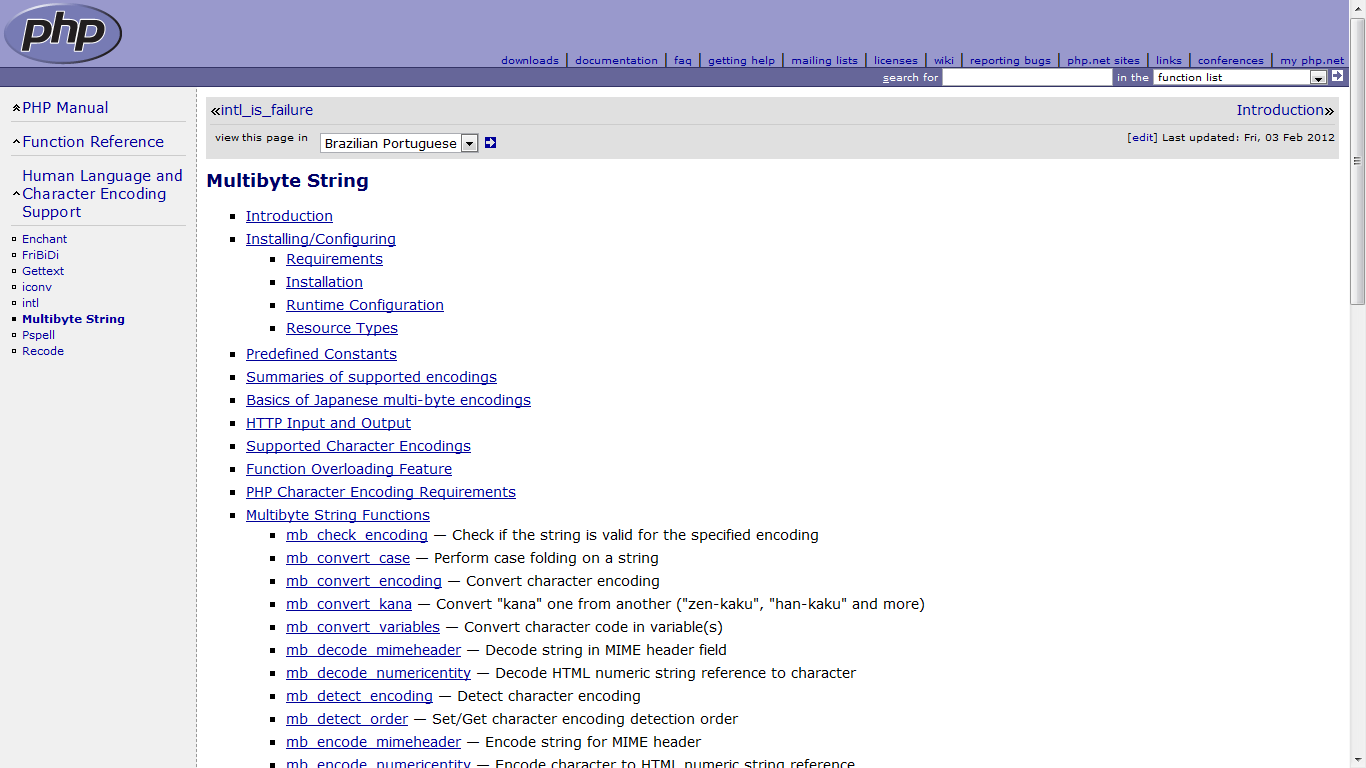The image size is (1366, 768).
Task: Open the documentation menu item
Action: pos(616,60)
